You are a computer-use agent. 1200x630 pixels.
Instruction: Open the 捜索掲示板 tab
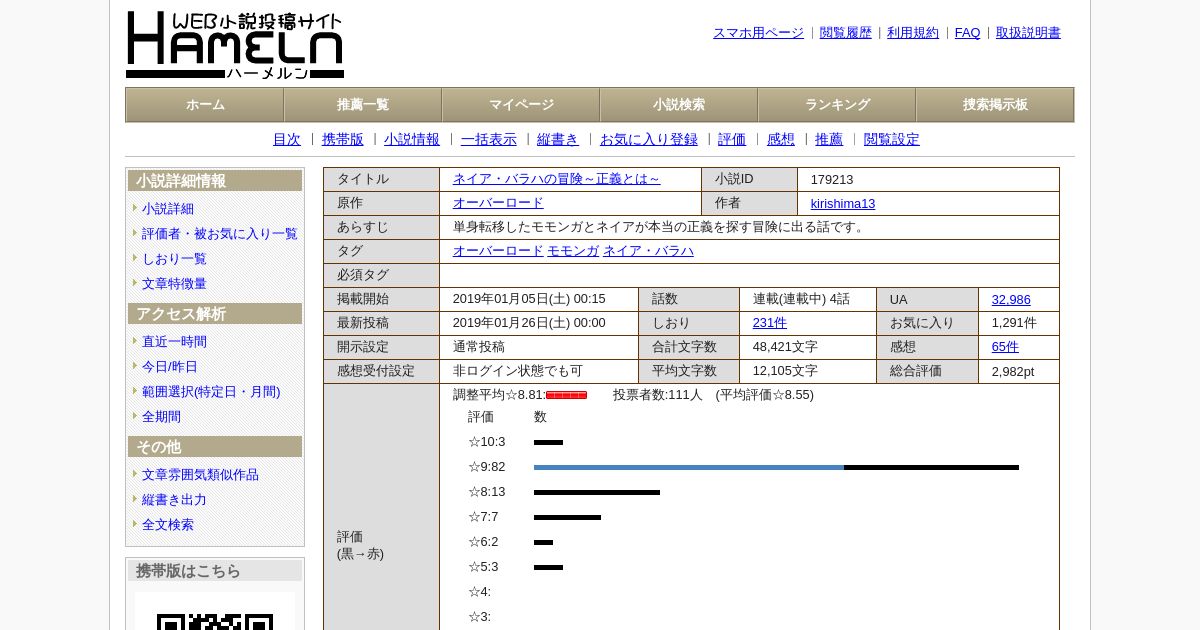(995, 105)
